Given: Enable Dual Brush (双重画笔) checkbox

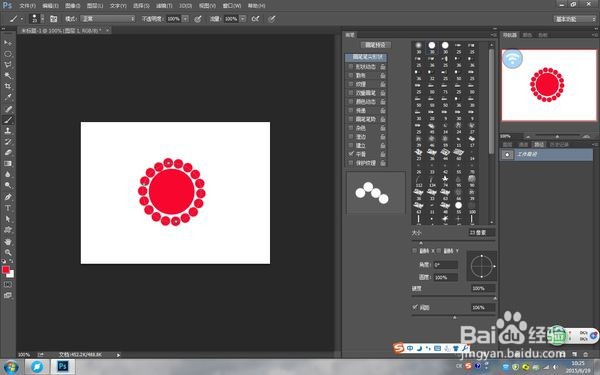Looking at the screenshot, I should pyautogui.click(x=351, y=93).
